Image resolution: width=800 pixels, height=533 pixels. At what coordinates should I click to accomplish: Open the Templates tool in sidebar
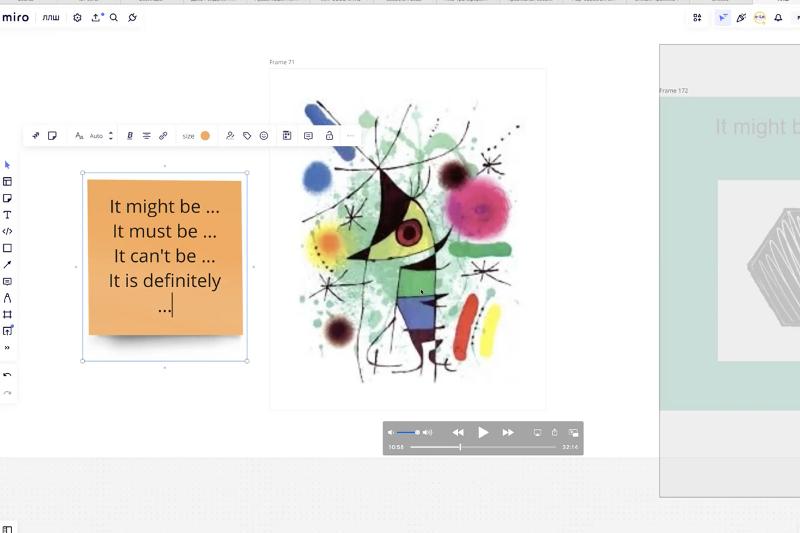7,182
